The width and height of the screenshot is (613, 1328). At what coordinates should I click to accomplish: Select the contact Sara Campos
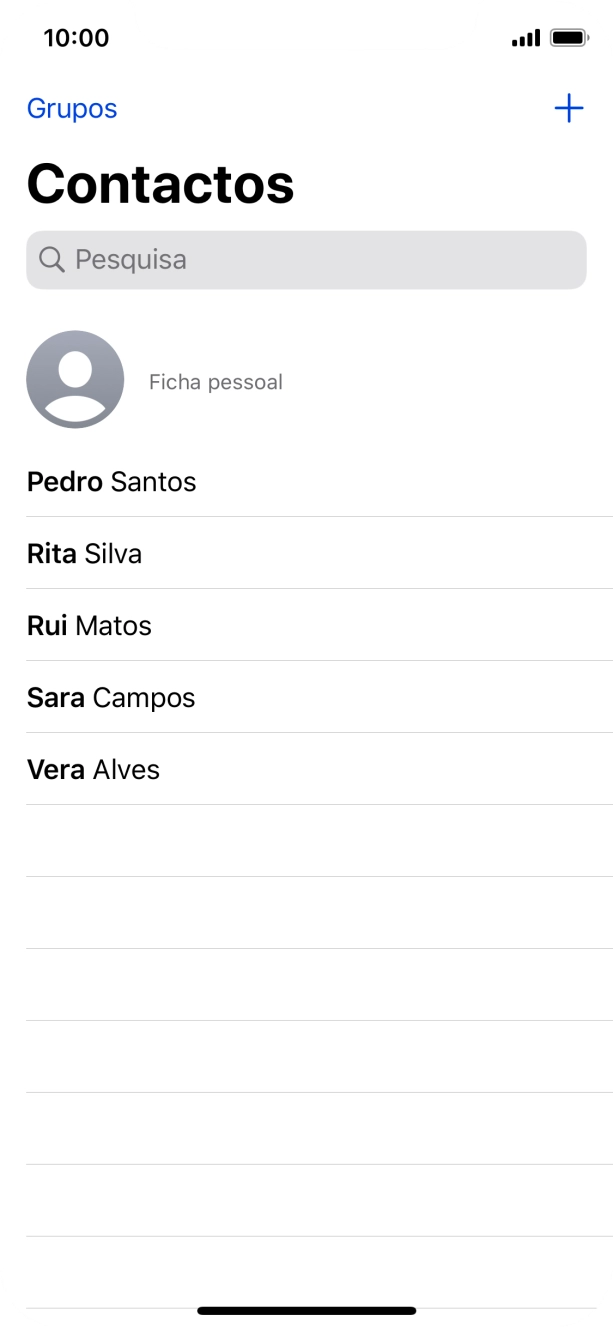(111, 697)
